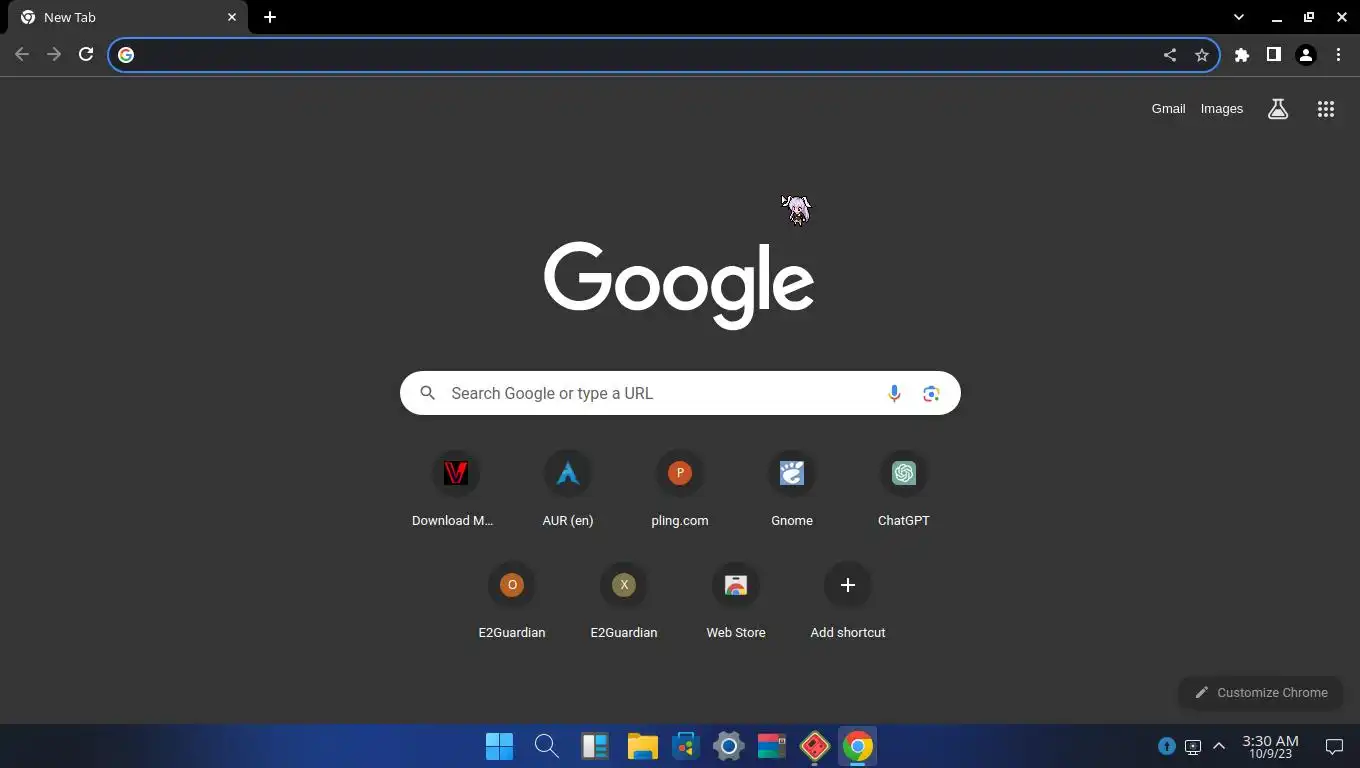
Task: Click the browser forward arrow
Action: click(54, 55)
